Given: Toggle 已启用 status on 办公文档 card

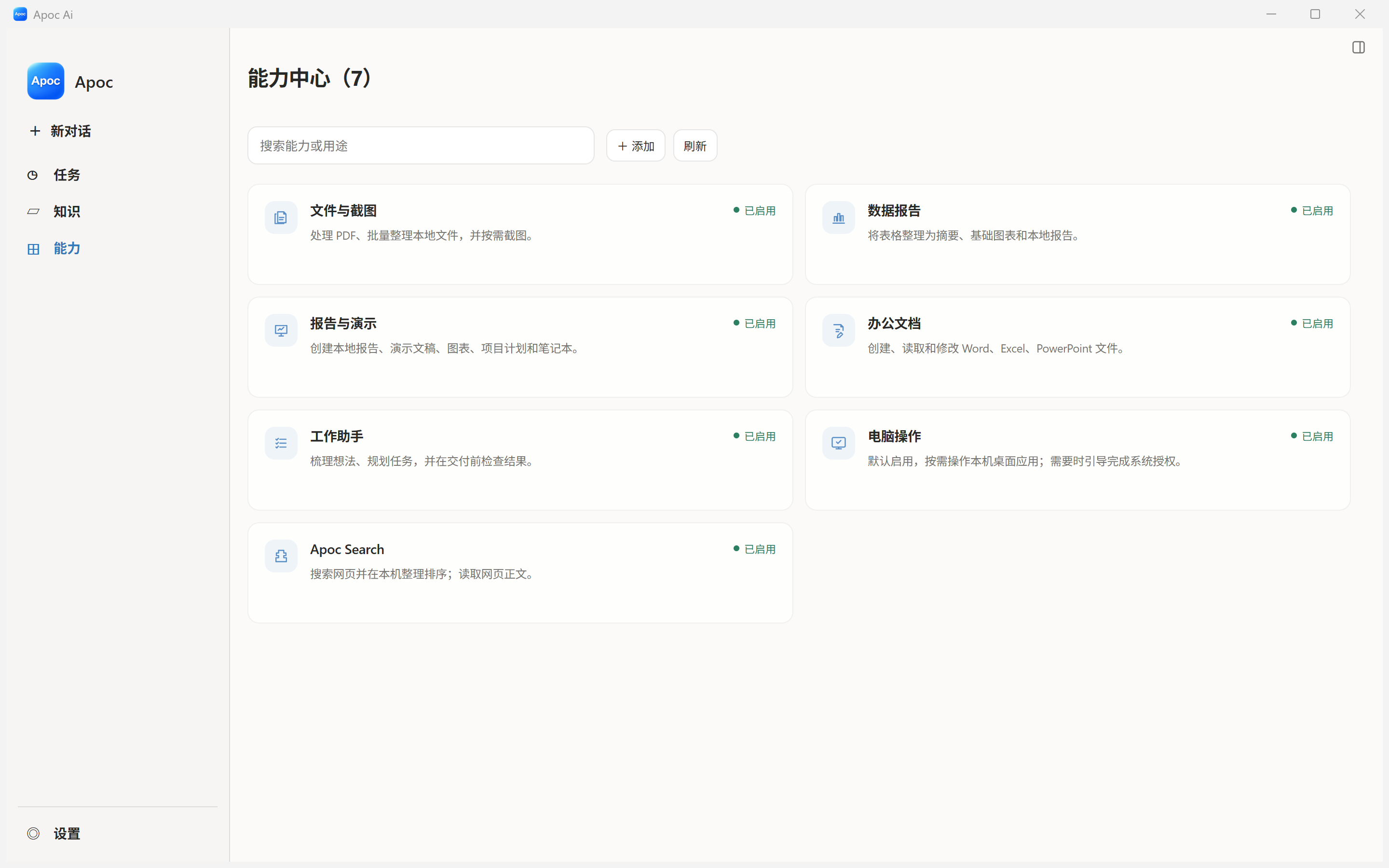Looking at the screenshot, I should pos(1311,324).
